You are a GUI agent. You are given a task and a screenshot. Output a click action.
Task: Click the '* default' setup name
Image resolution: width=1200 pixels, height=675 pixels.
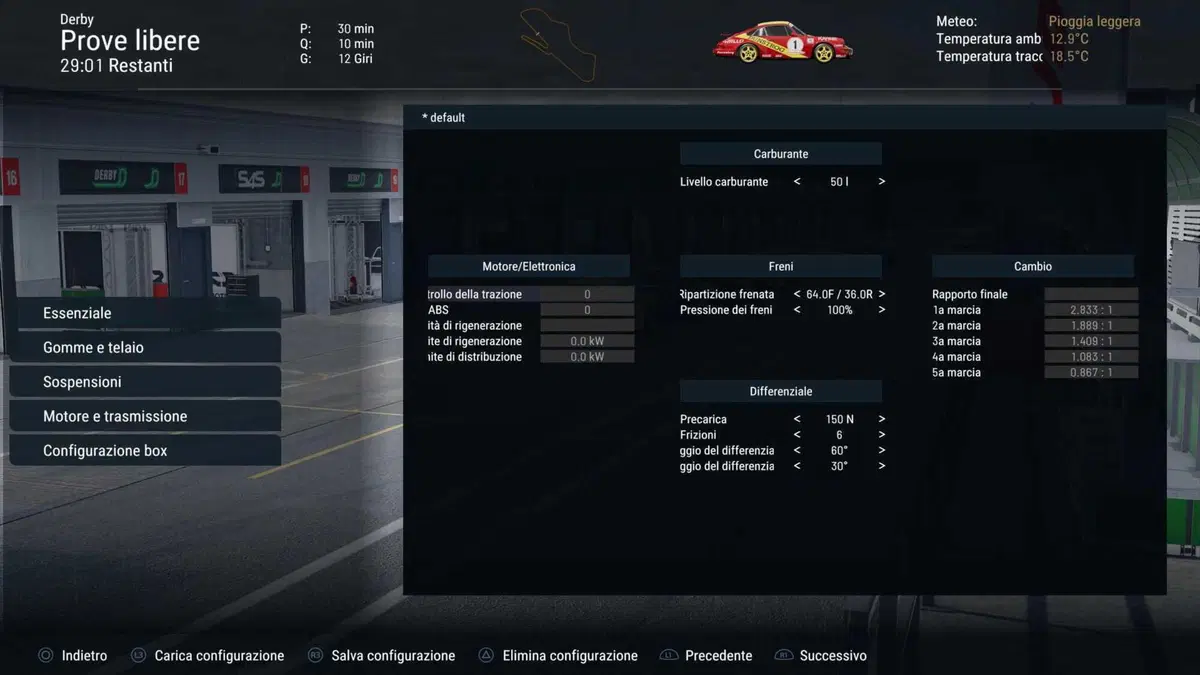point(443,118)
